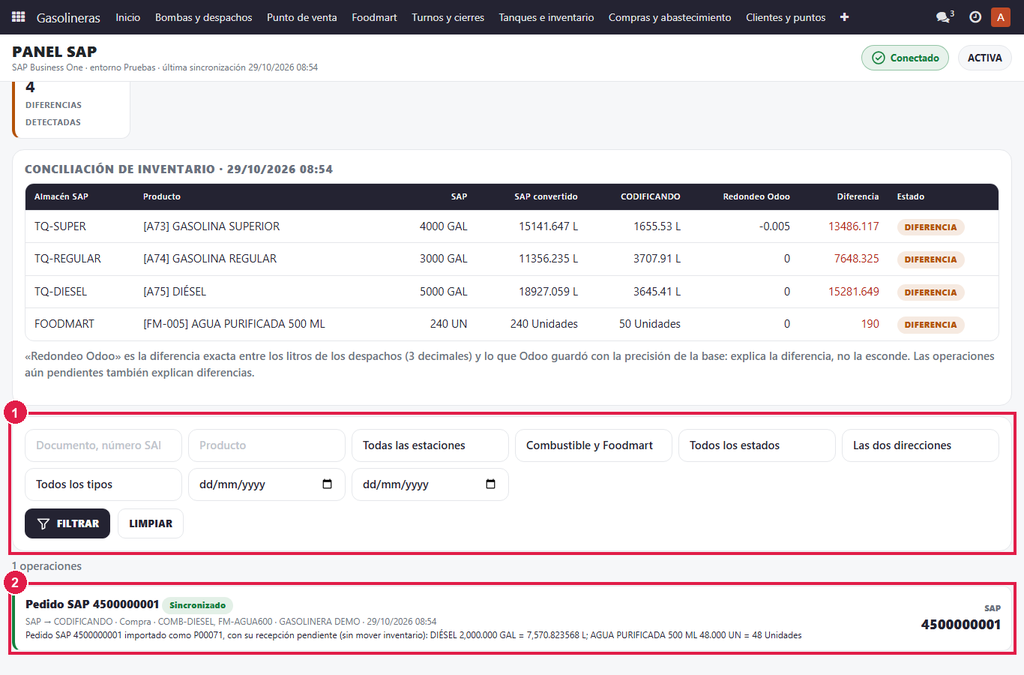Click the 4000 GAL SAP value
The image size is (1024, 675).
point(443,227)
